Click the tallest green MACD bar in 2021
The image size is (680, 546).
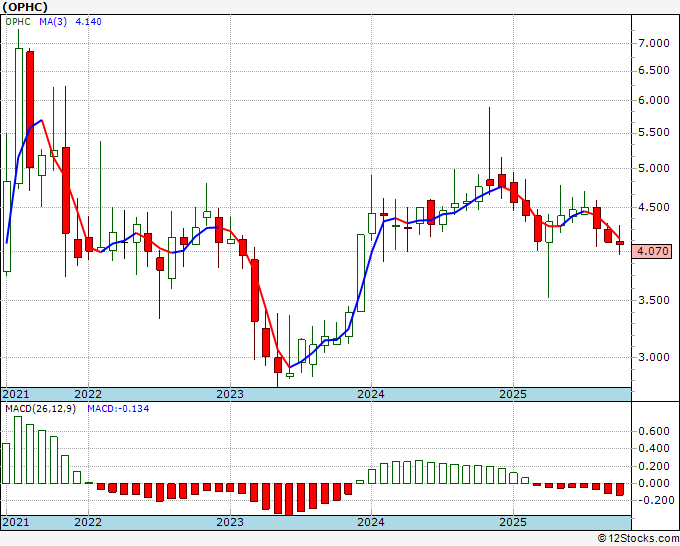point(18,450)
